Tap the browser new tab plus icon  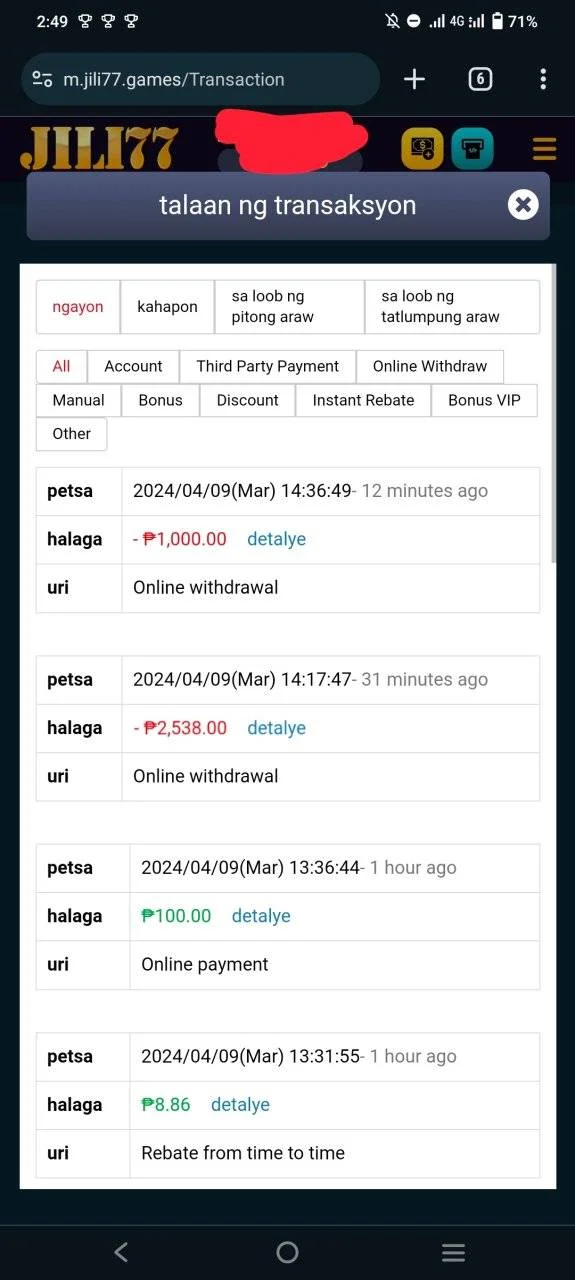[x=414, y=79]
